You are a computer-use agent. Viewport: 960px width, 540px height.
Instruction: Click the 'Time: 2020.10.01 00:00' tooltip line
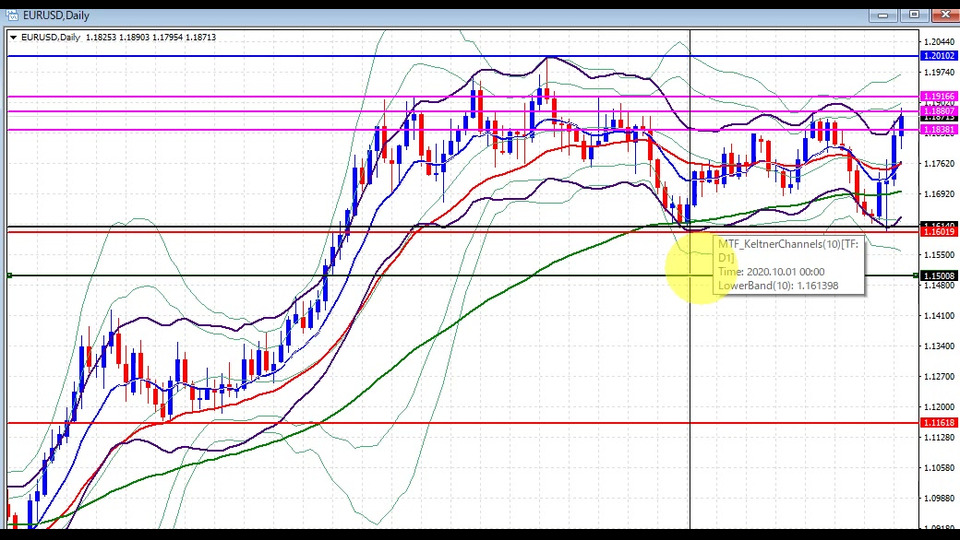[x=771, y=272]
